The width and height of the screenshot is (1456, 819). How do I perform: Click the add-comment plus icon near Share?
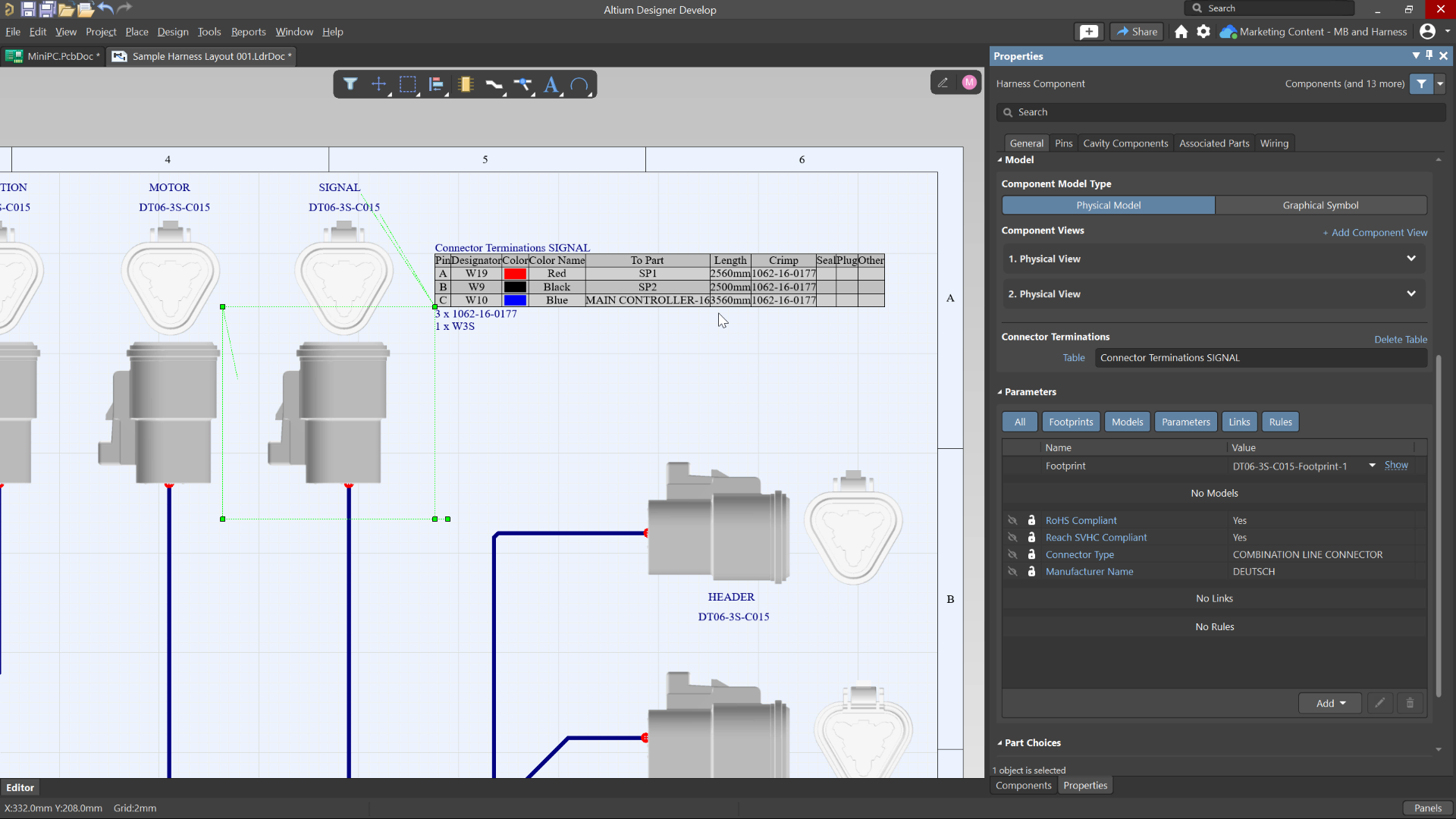[1089, 31]
